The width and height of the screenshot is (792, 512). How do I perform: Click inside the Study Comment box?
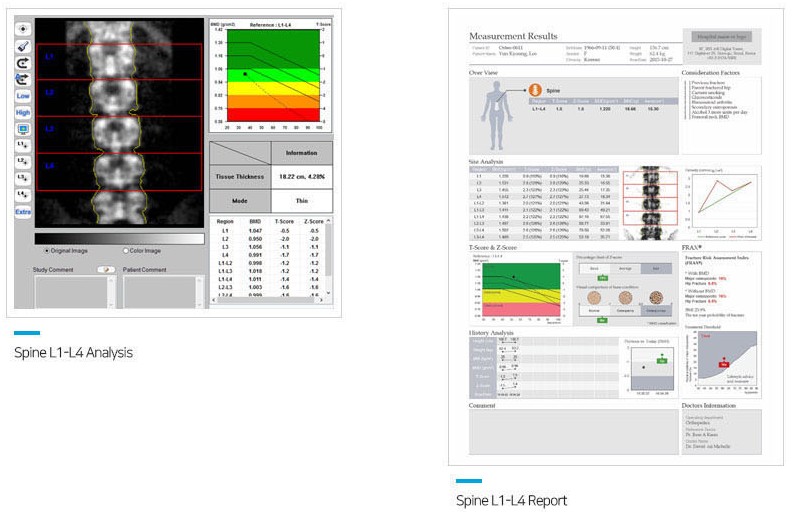(x=71, y=291)
